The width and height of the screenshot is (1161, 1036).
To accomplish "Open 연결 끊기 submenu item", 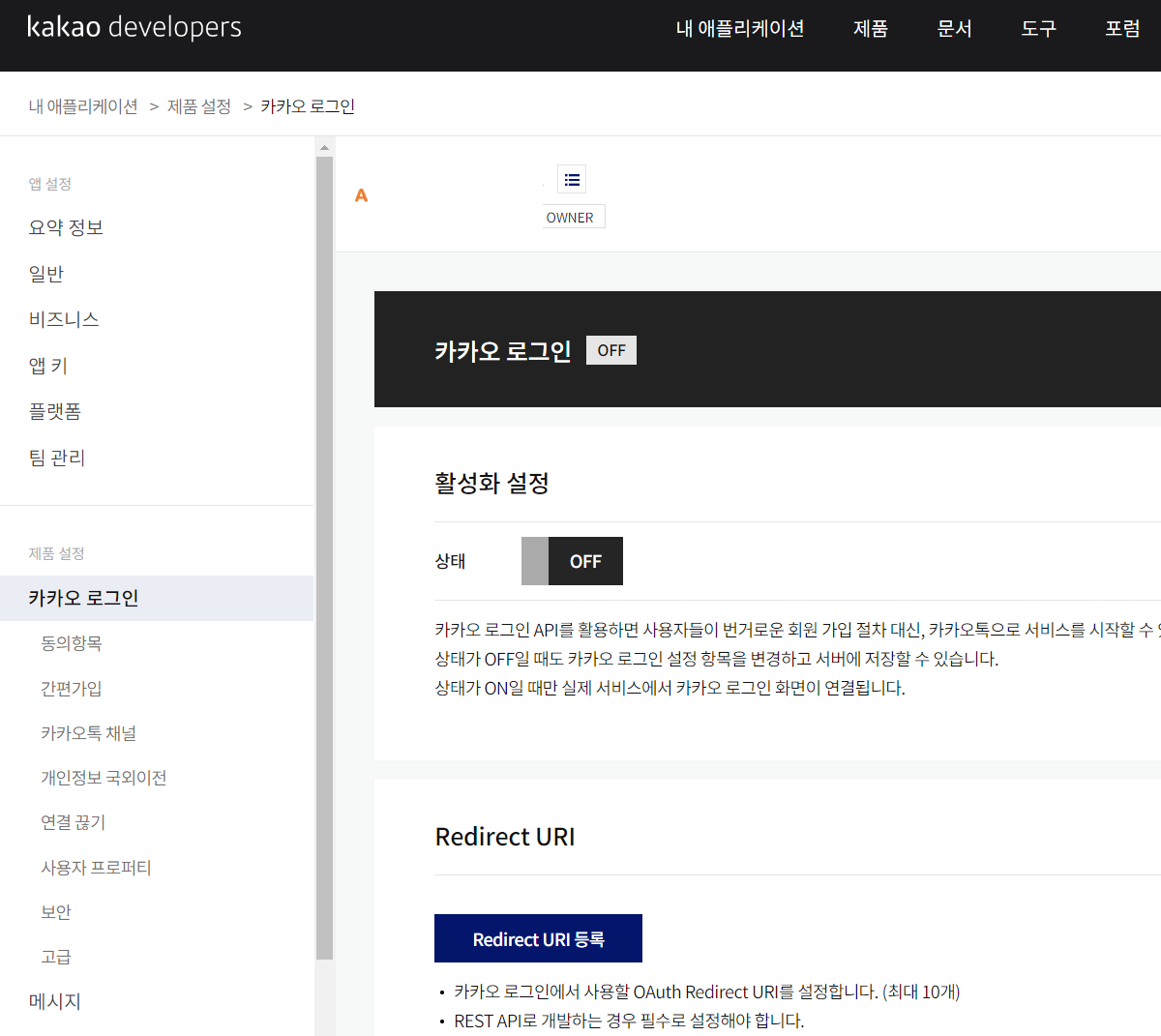I will click(74, 822).
